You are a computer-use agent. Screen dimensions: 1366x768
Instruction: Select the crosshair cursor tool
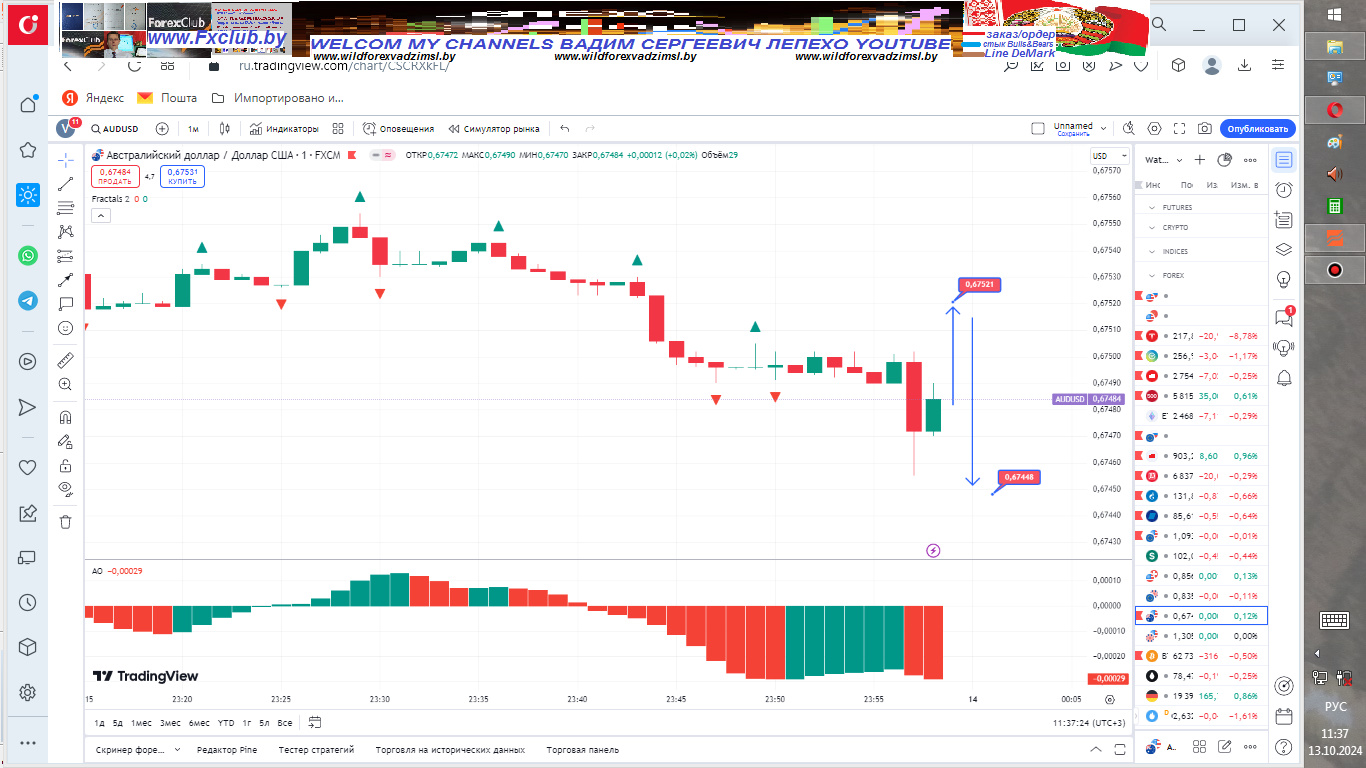pos(66,160)
